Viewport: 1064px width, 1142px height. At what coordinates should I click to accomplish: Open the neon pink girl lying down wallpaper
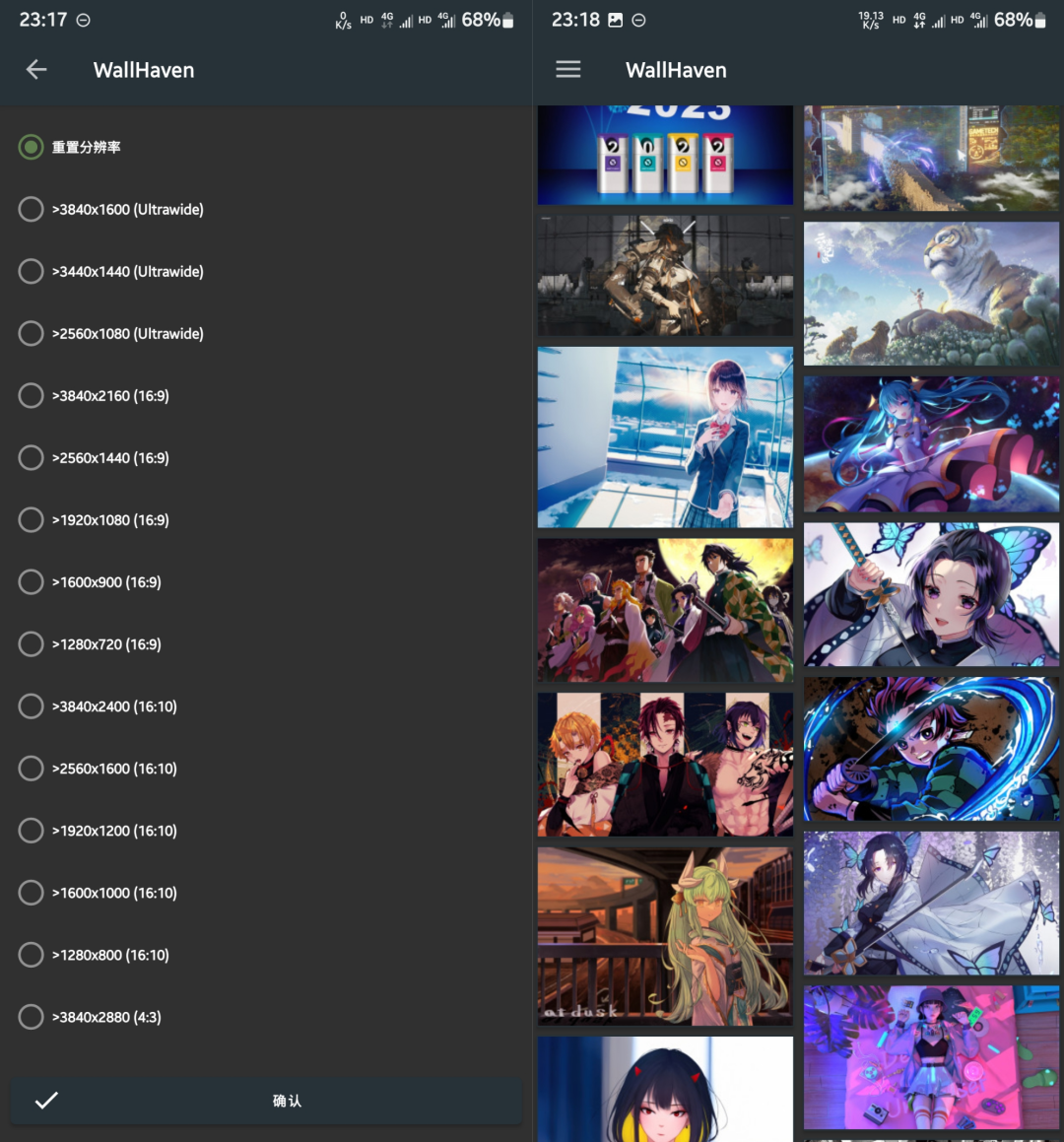pyautogui.click(x=931, y=1057)
